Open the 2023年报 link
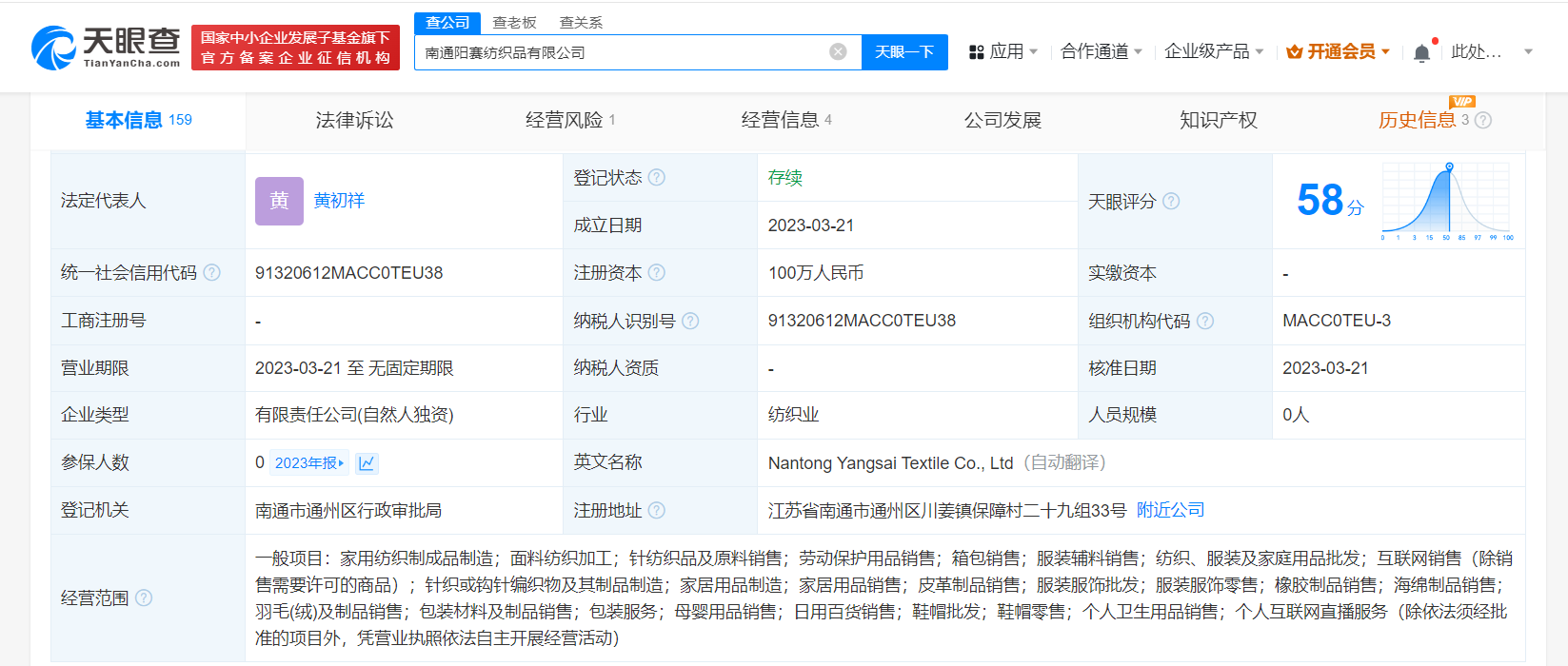The image size is (1568, 666). coord(309,462)
